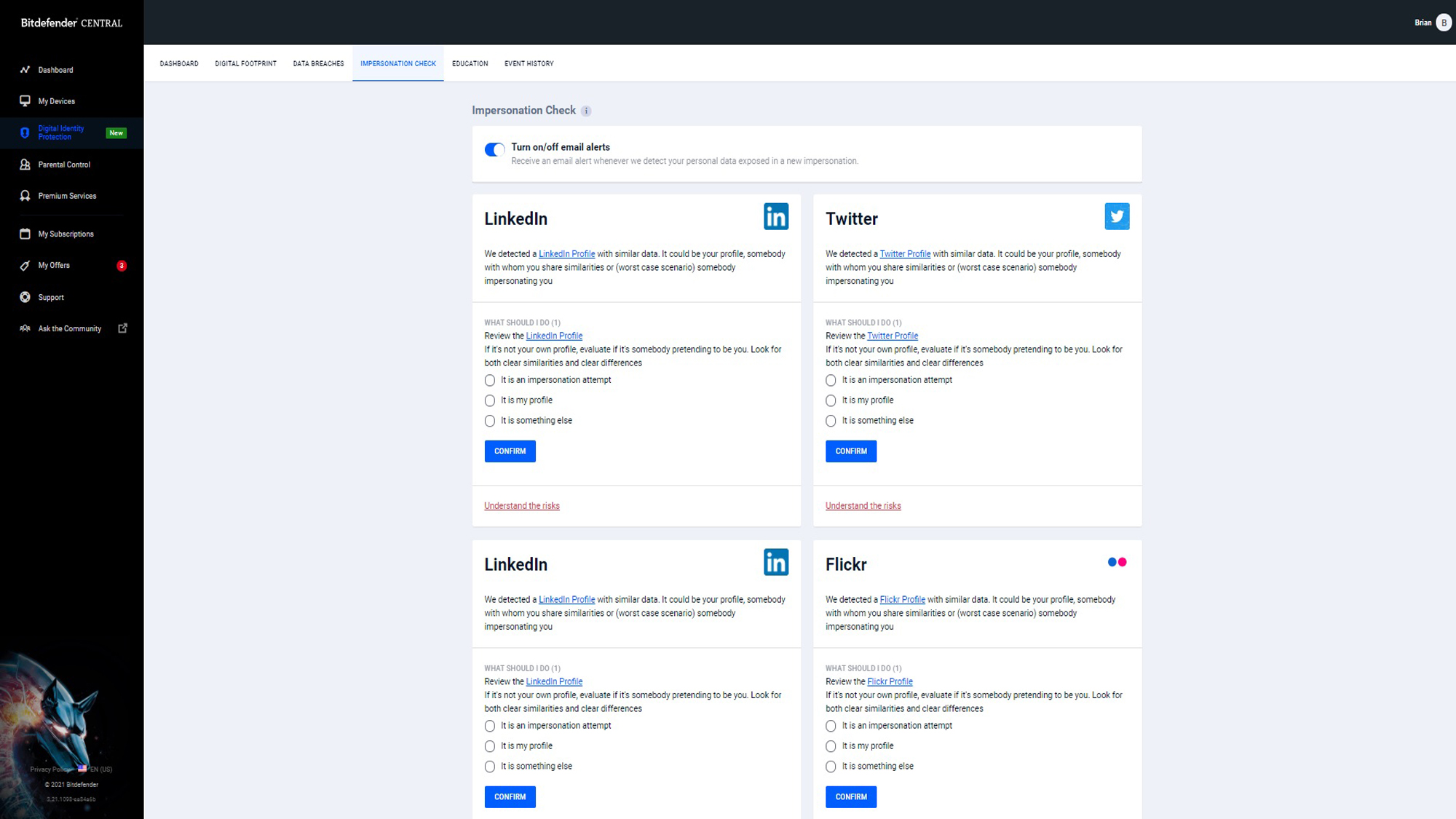Image resolution: width=1456 pixels, height=819 pixels.
Task: Select 'It is my profile' in second LinkedIn card
Action: (x=489, y=746)
